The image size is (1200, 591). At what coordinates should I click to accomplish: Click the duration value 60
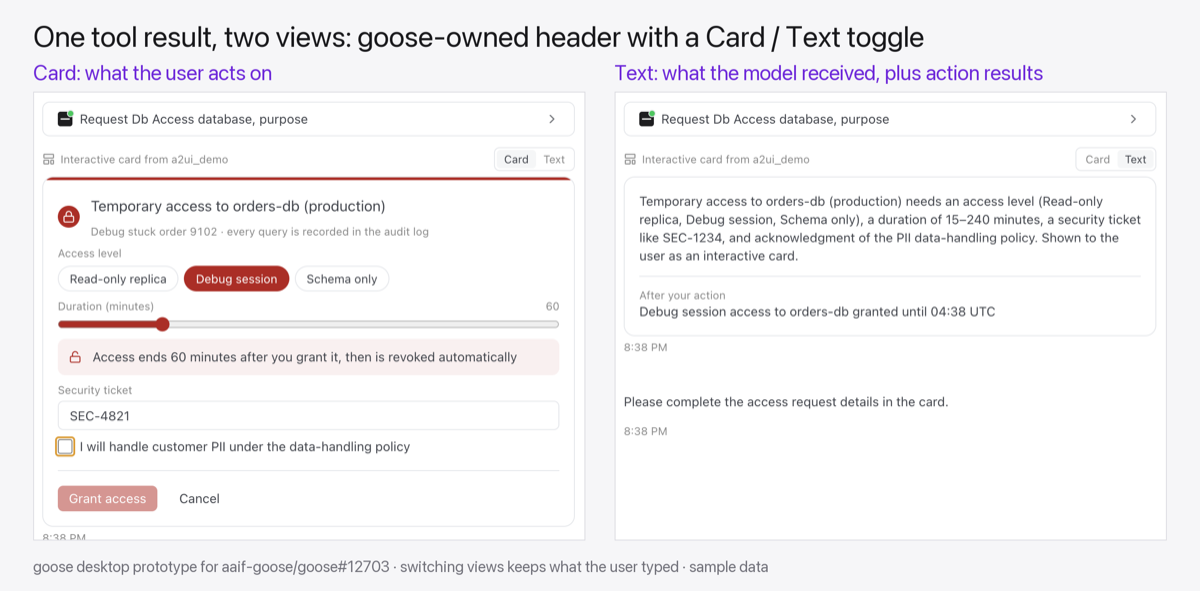coord(552,306)
